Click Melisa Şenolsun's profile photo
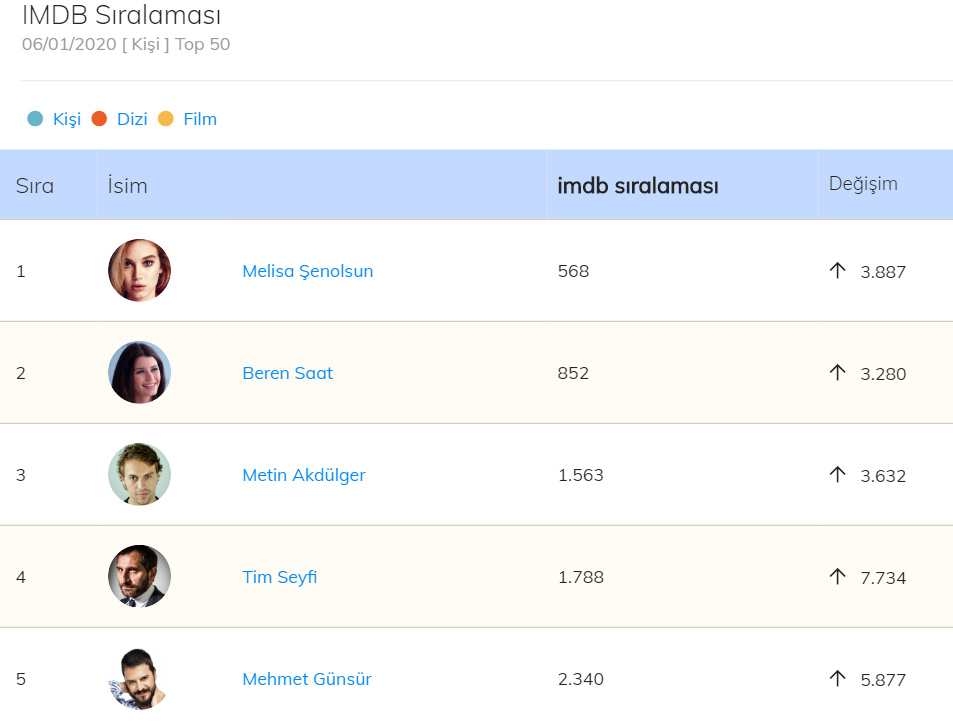Viewport: 953px width, 725px height. 139,270
